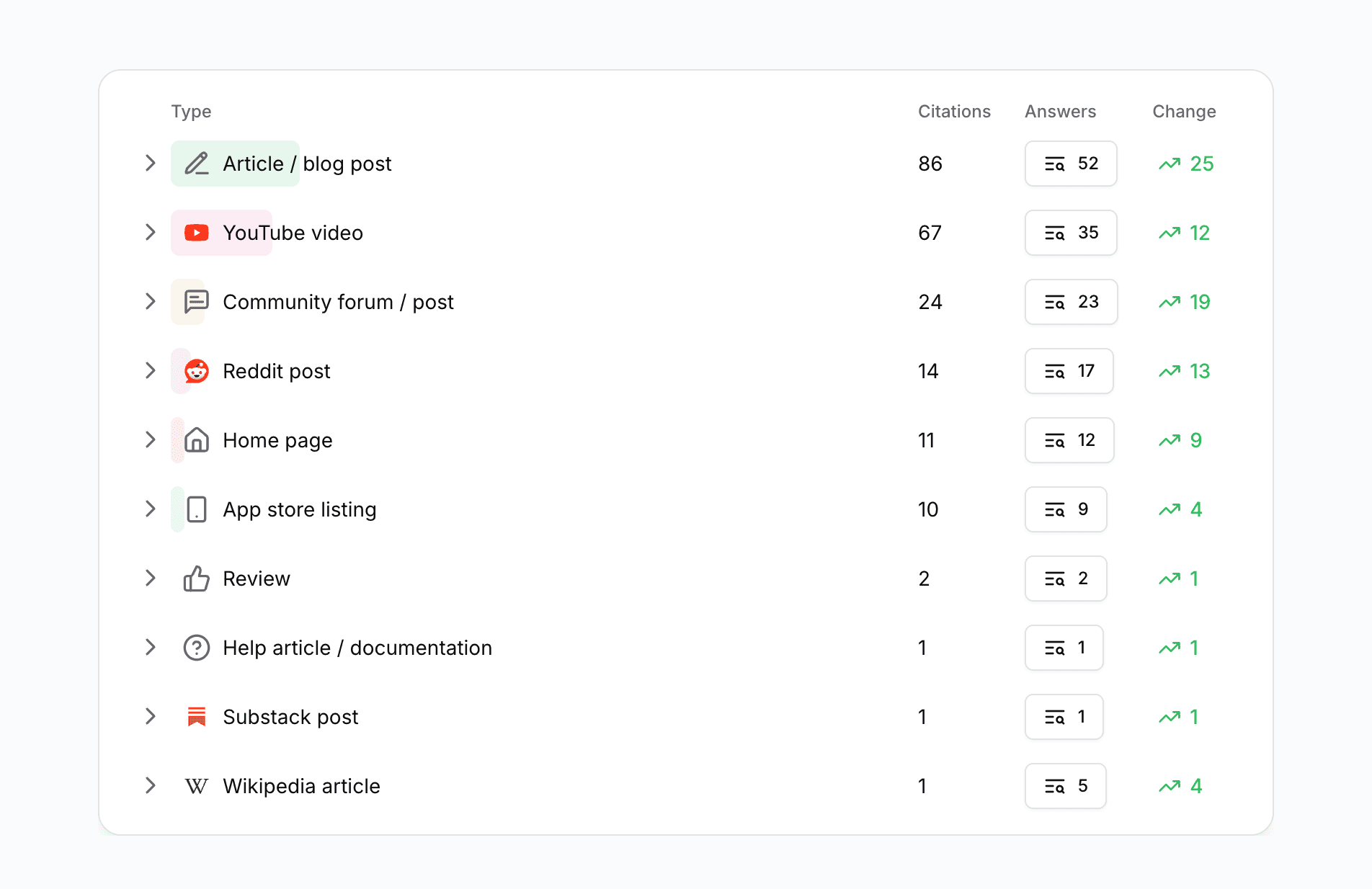
Task: Expand the Article / blog post row
Action: pyautogui.click(x=150, y=164)
